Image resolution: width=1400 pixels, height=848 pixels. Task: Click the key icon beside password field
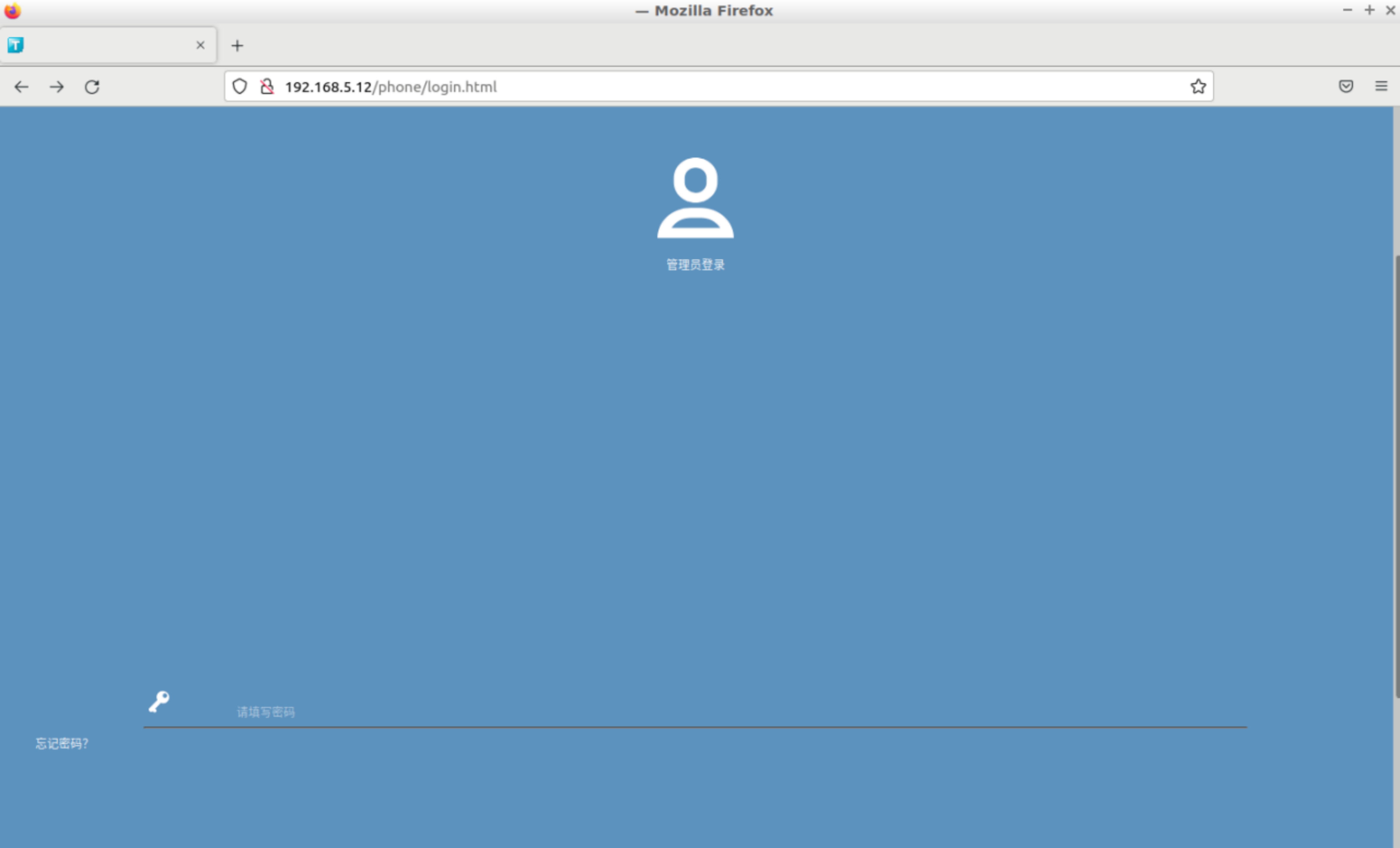tap(159, 701)
